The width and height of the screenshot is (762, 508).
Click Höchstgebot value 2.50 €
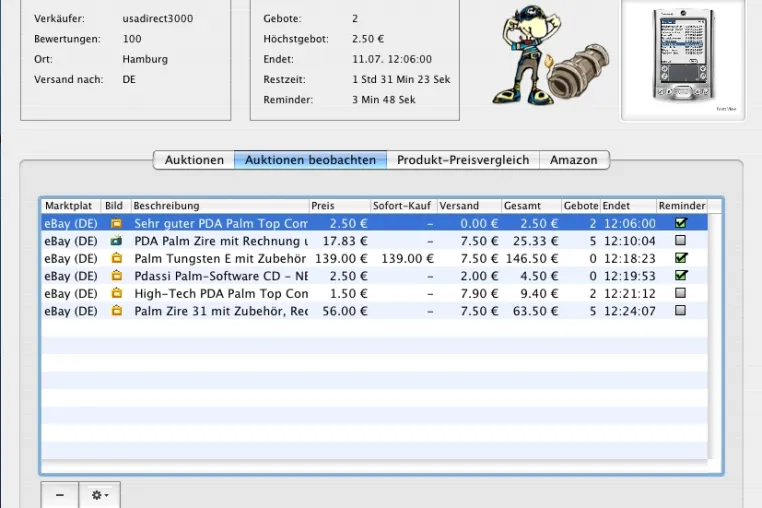click(368, 39)
